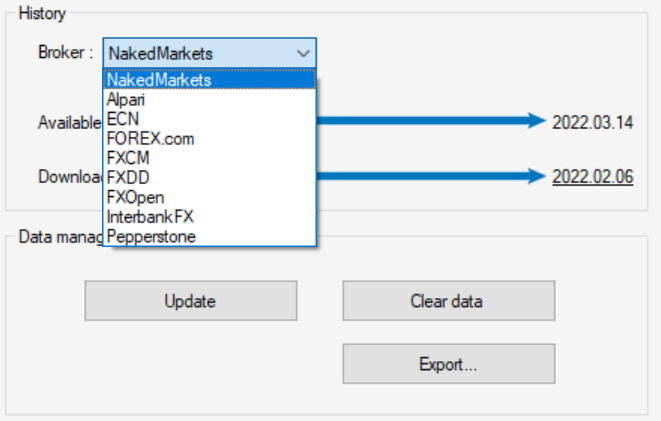The height and width of the screenshot is (421, 661).
Task: Choose Alpari from the broker list
Action: pos(210,99)
